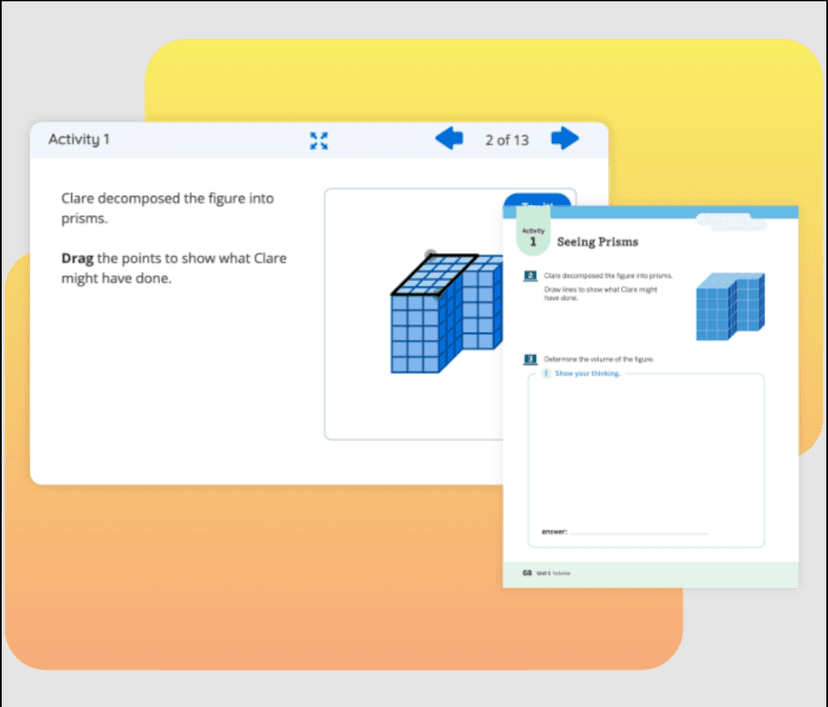This screenshot has width=828, height=707.
Task: Click the laptop icon beside problem 3
Action: coord(529,359)
